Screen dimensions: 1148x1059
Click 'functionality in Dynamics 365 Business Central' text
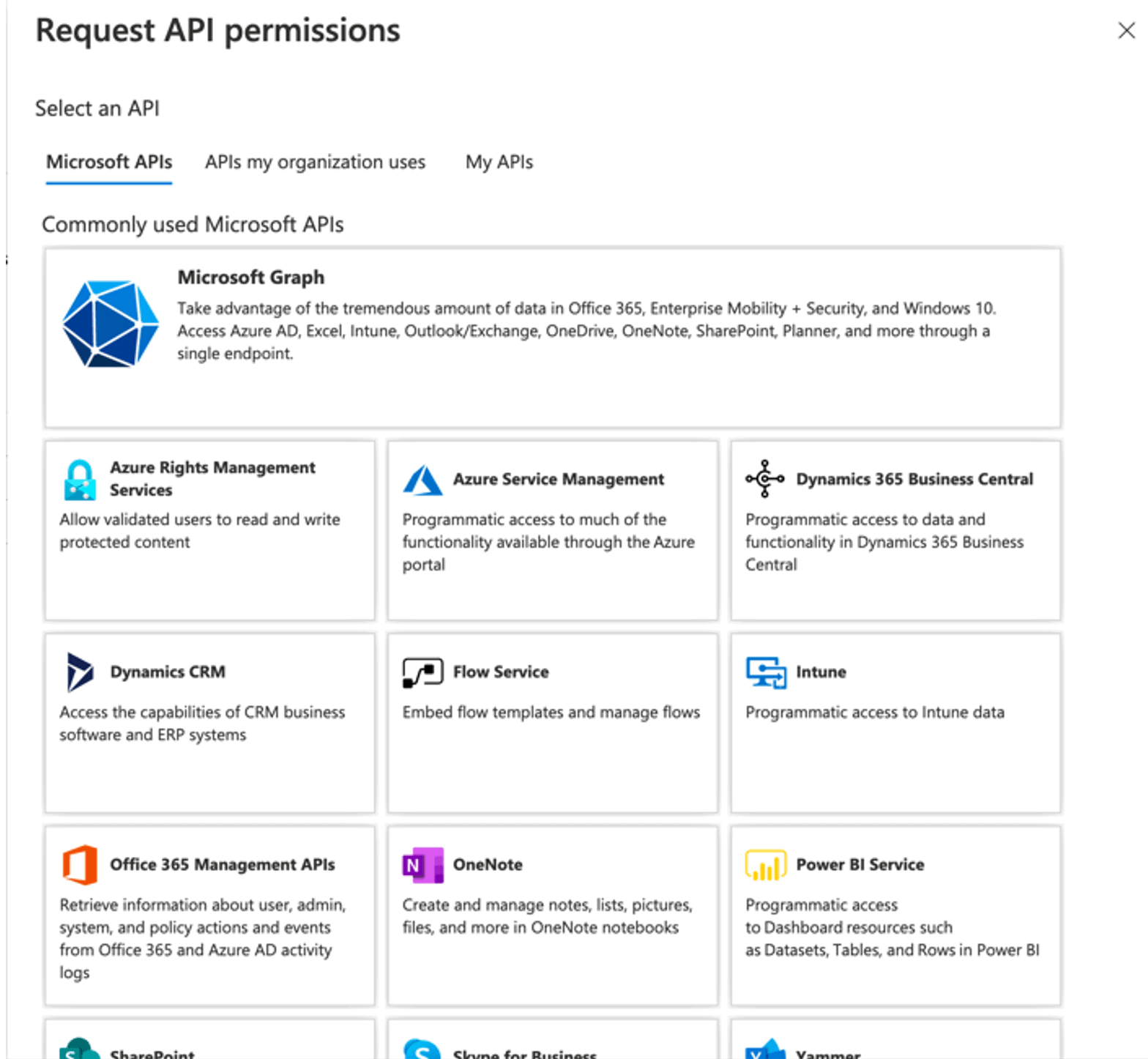(884, 543)
